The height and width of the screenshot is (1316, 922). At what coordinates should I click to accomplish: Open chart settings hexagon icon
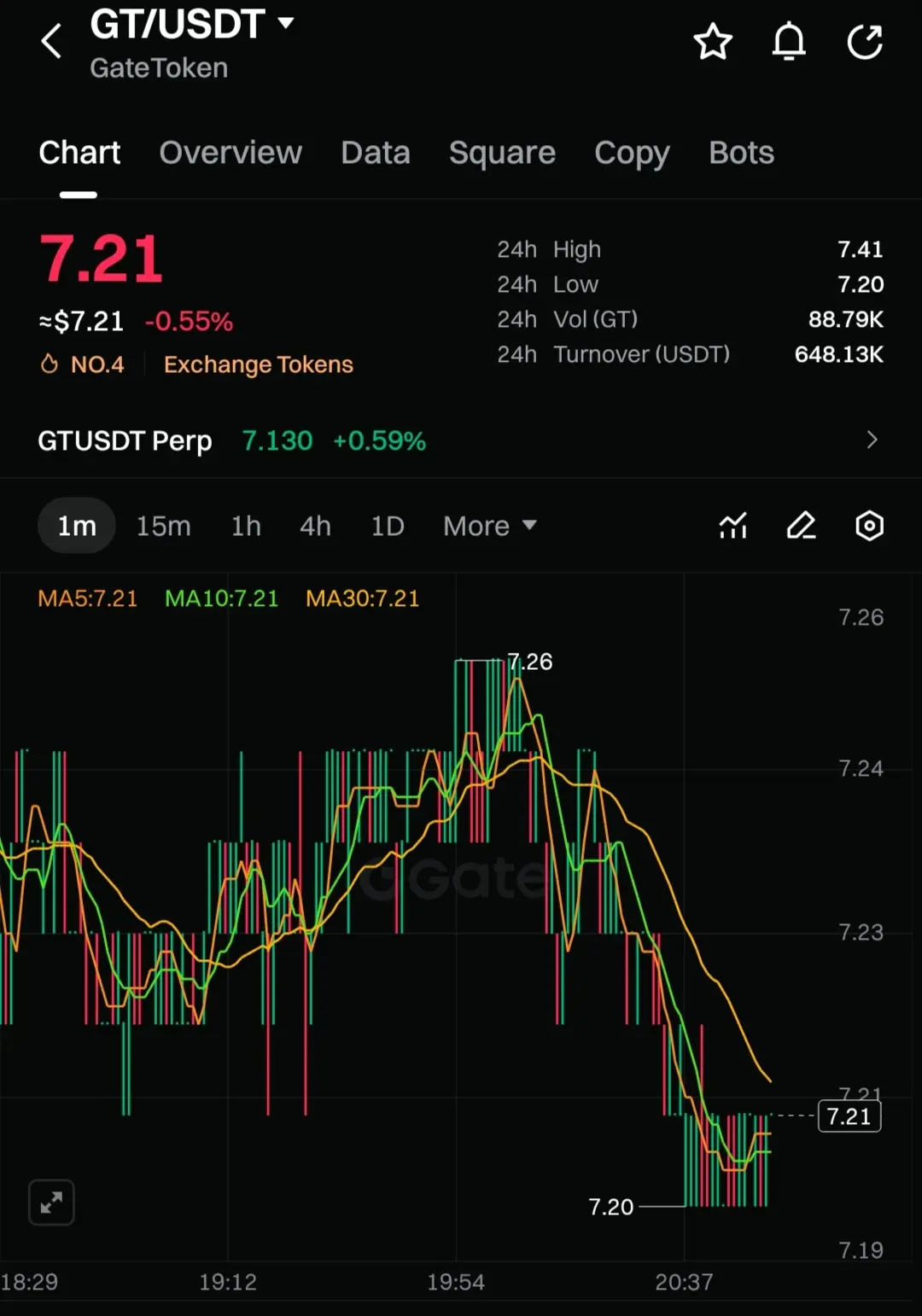pyautogui.click(x=869, y=526)
